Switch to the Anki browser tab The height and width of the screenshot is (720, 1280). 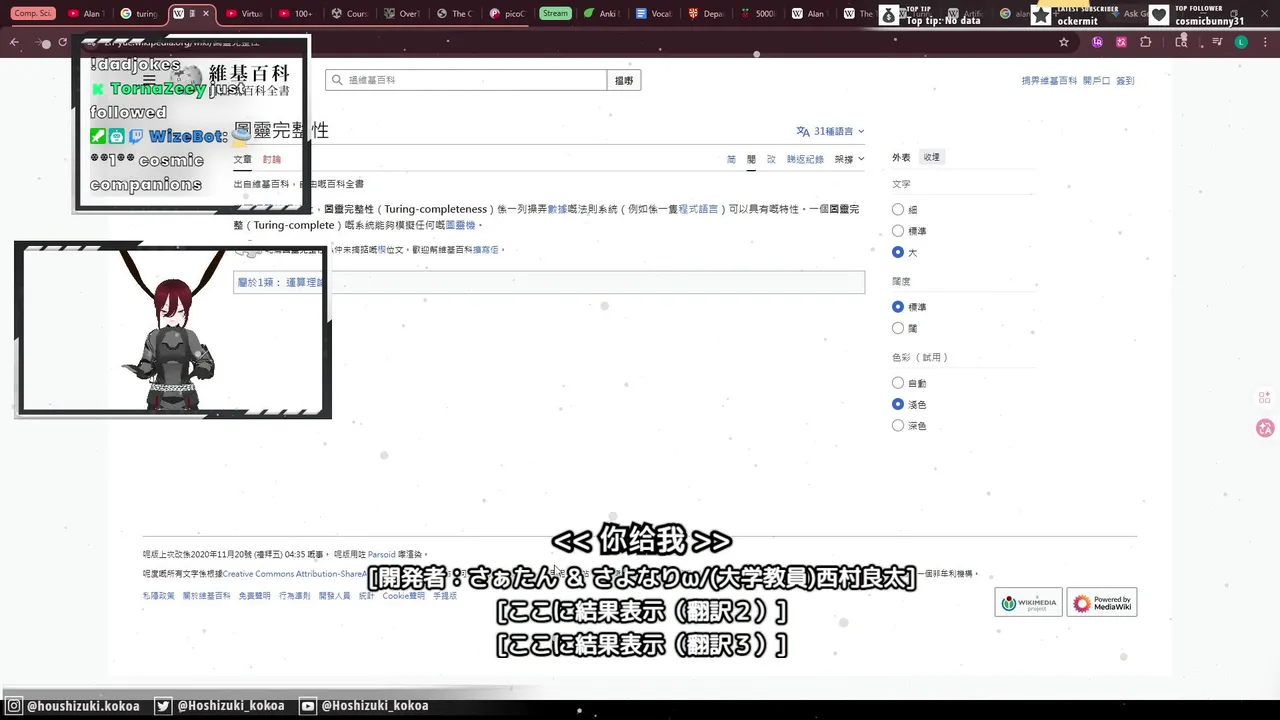point(602,14)
